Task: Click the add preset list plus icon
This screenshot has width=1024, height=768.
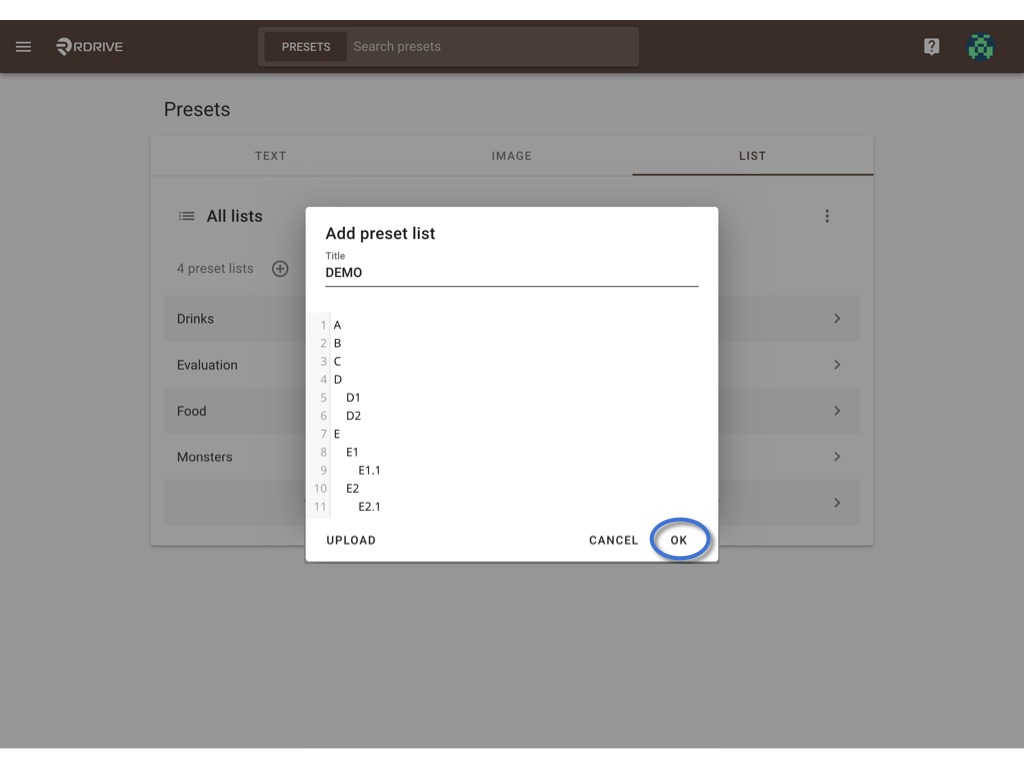Action: pyautogui.click(x=280, y=268)
